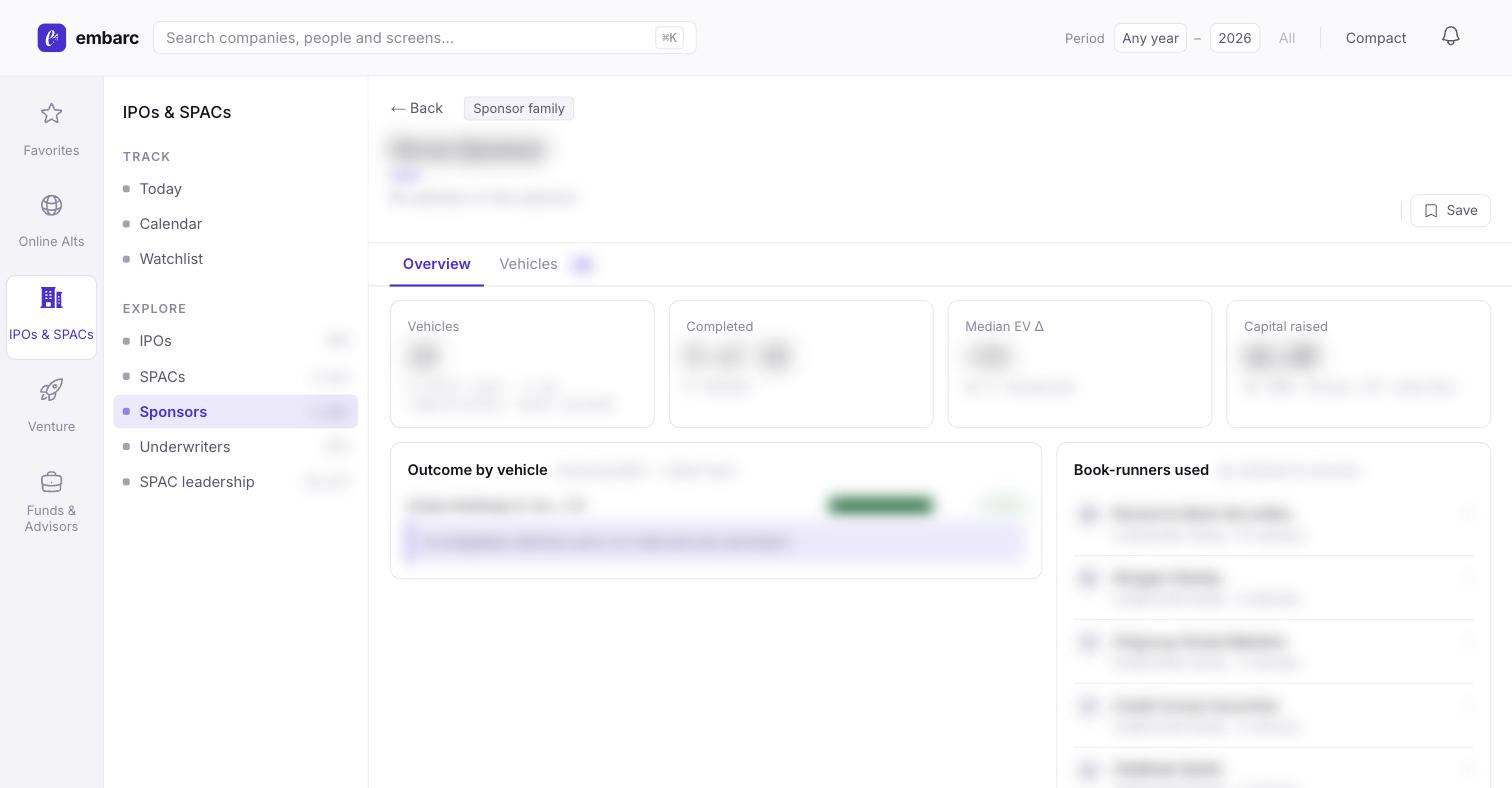Click the Book-runners used heading
This screenshot has height=788, width=1512.
pos(1141,470)
